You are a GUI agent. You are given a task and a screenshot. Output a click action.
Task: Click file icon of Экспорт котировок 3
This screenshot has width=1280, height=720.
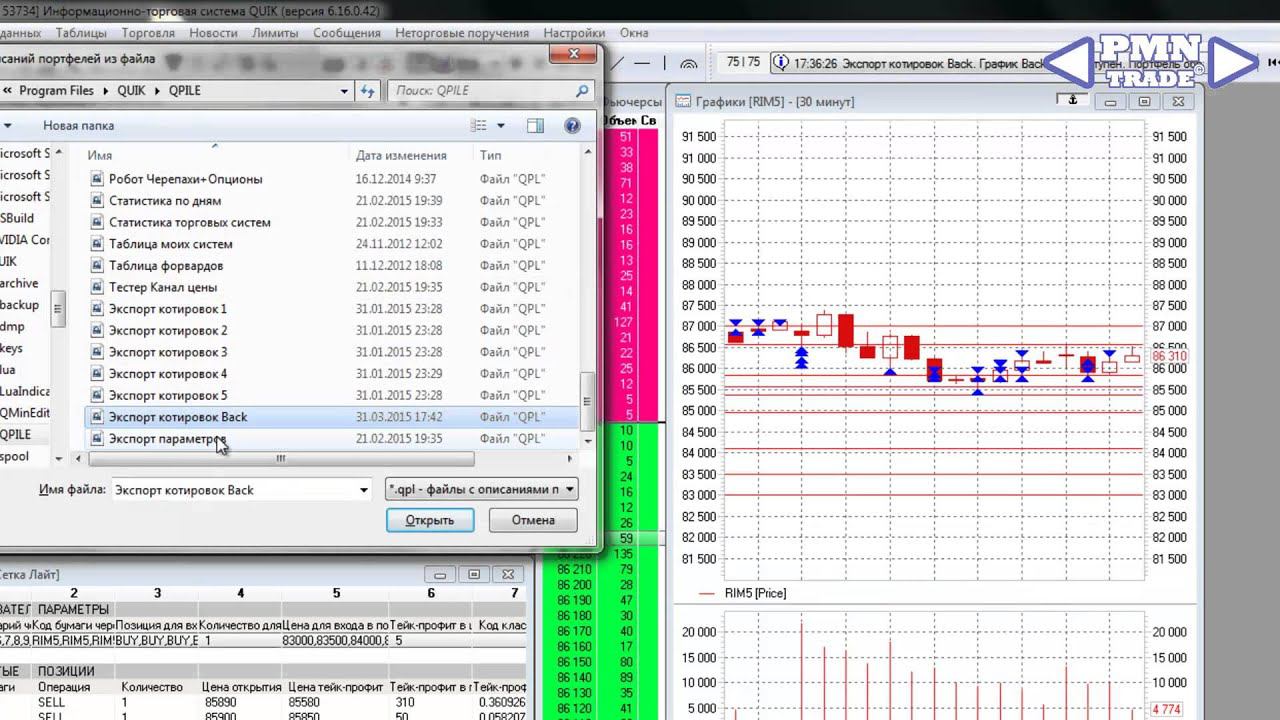click(x=97, y=352)
